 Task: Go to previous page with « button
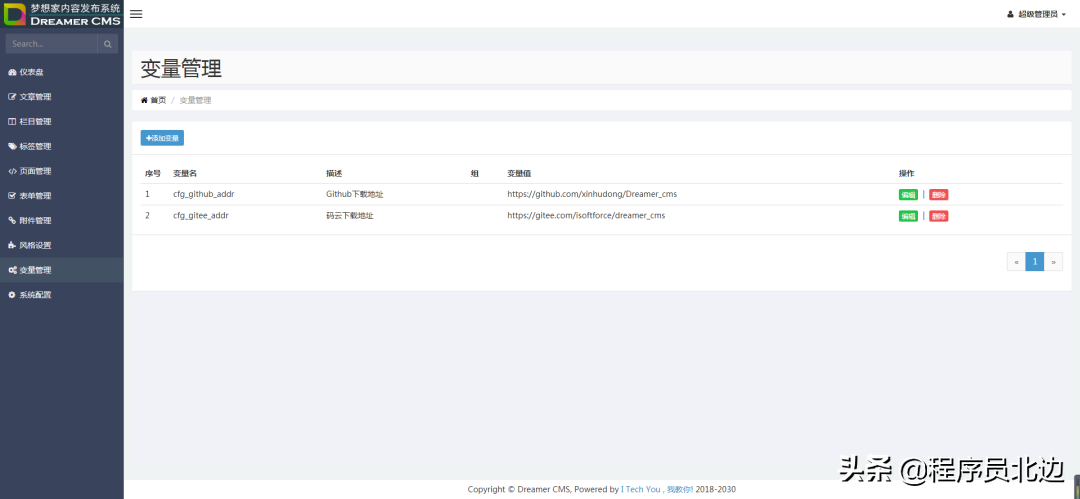1016,262
